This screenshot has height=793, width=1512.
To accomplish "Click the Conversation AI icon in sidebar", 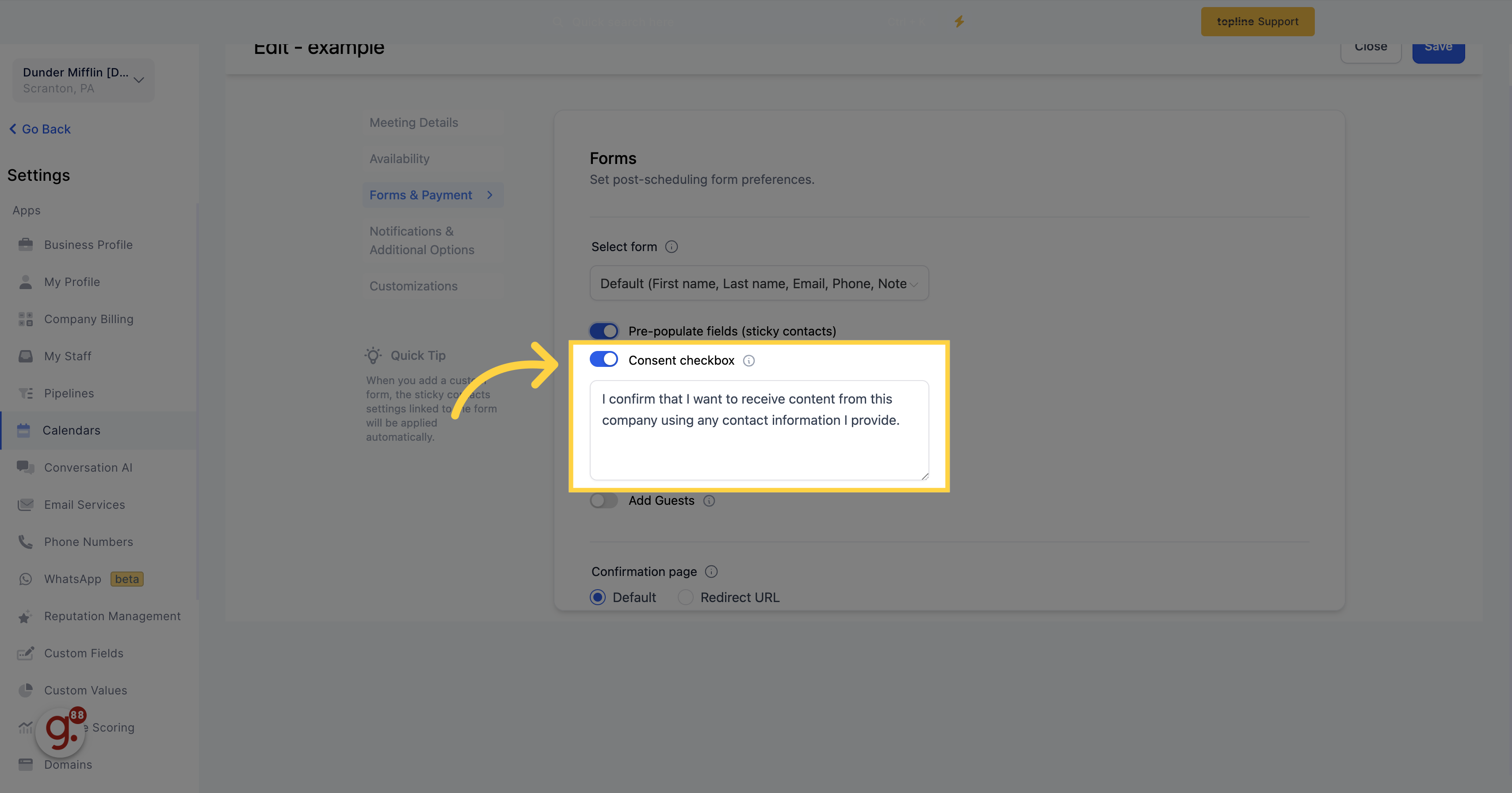I will click(x=24, y=467).
